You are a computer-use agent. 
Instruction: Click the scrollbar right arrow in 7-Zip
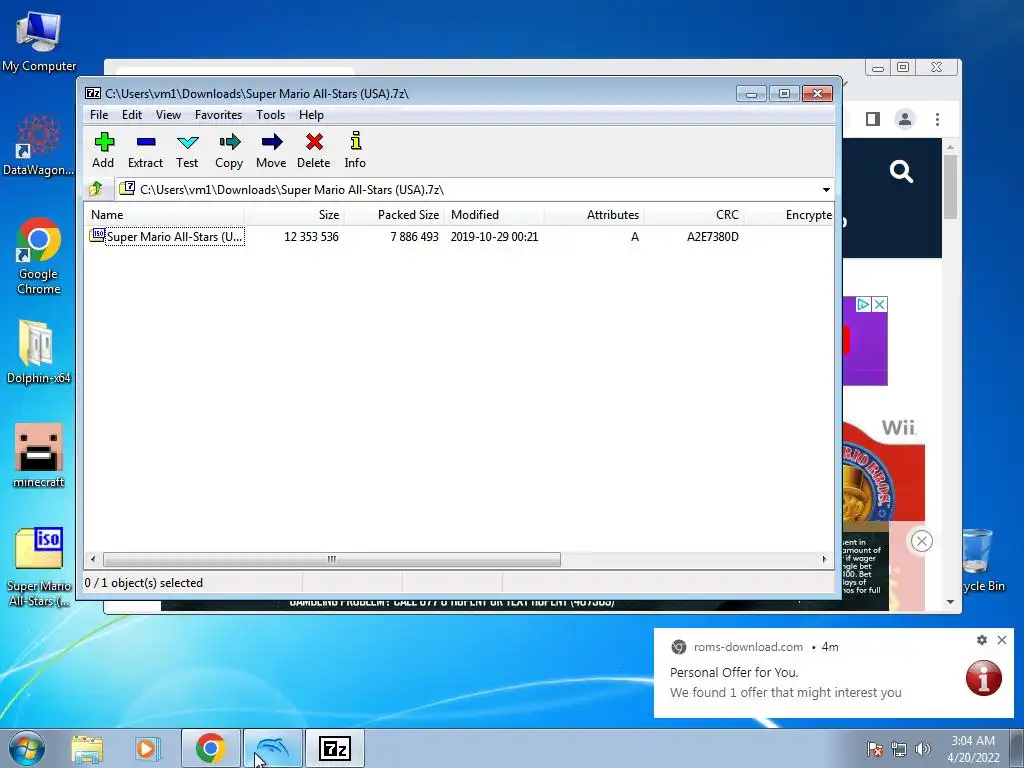coord(824,559)
